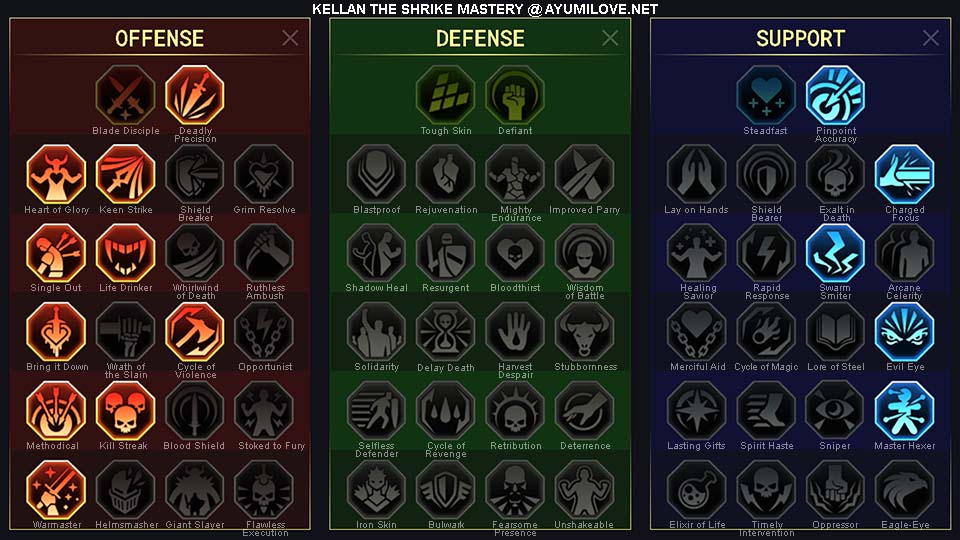Click the Support tree header title
The width and height of the screenshot is (960, 540).
pyautogui.click(x=800, y=39)
